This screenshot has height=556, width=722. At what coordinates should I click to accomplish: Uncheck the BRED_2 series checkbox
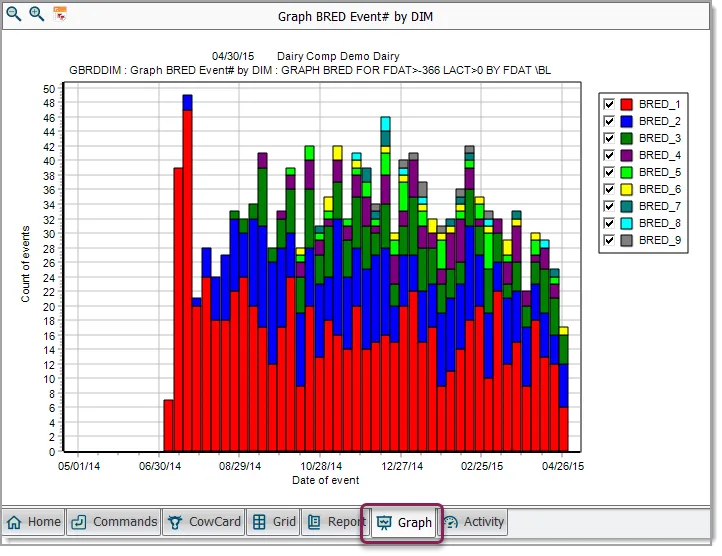click(x=609, y=121)
